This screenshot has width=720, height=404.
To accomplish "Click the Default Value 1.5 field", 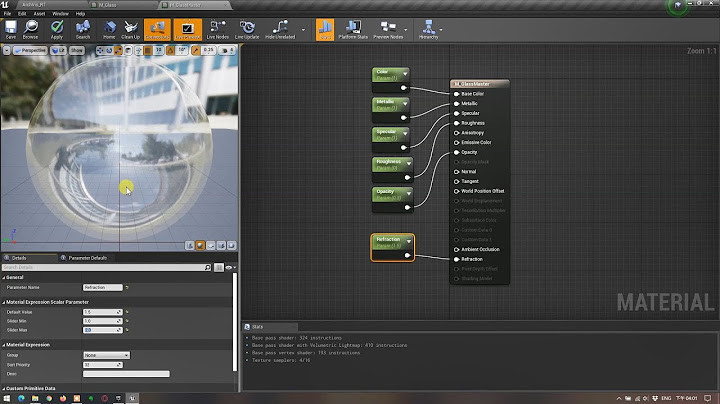I will [x=103, y=312].
